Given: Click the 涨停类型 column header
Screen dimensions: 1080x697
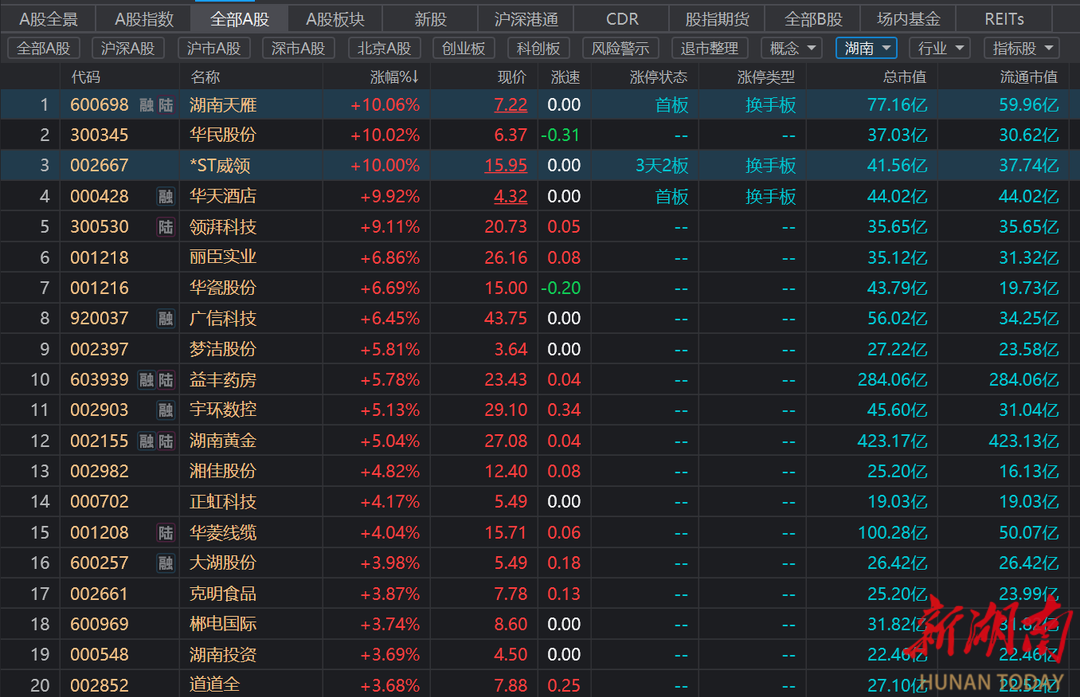Looking at the screenshot, I should [x=766, y=77].
